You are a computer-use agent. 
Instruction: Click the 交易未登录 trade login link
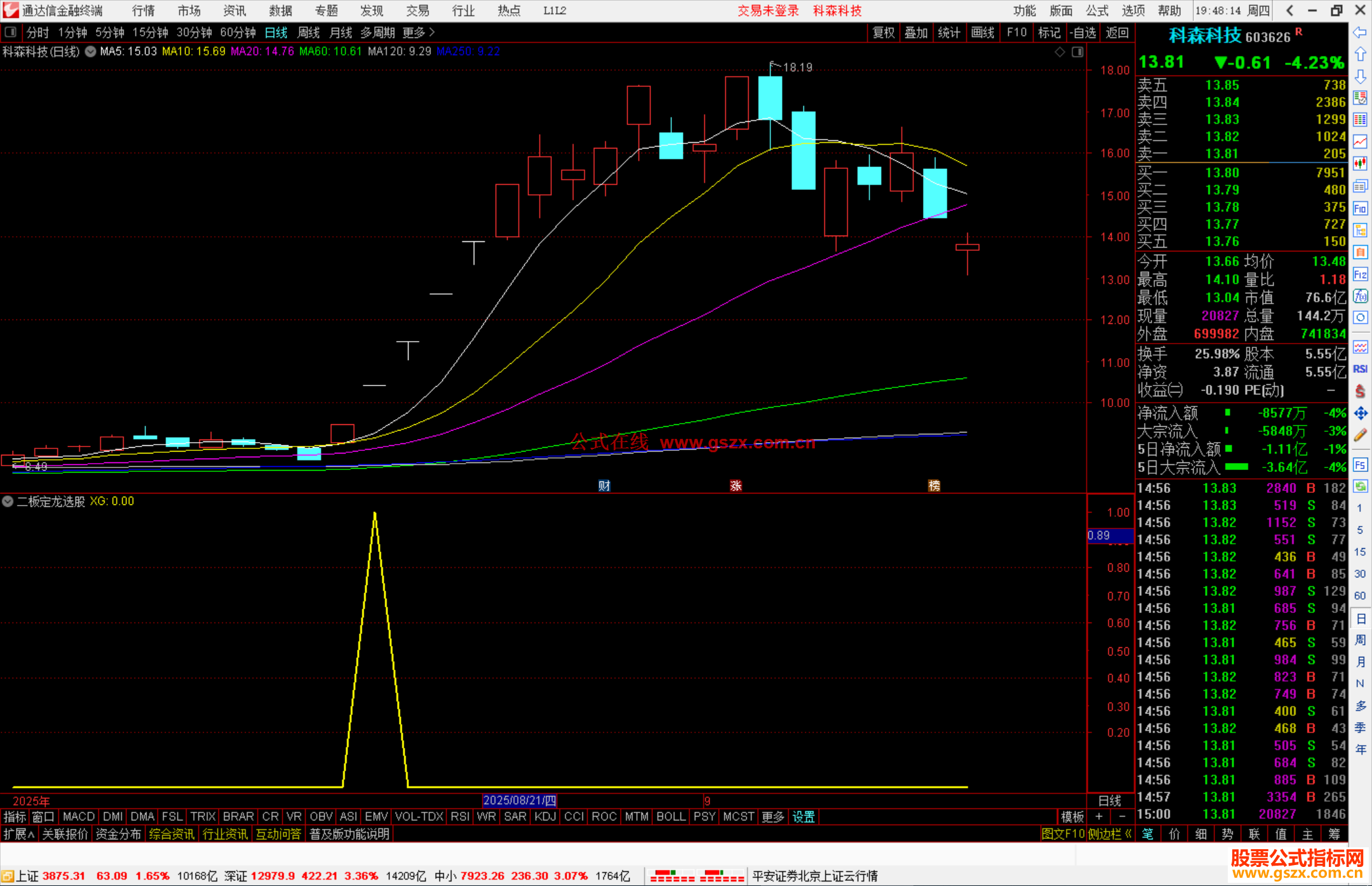(768, 10)
